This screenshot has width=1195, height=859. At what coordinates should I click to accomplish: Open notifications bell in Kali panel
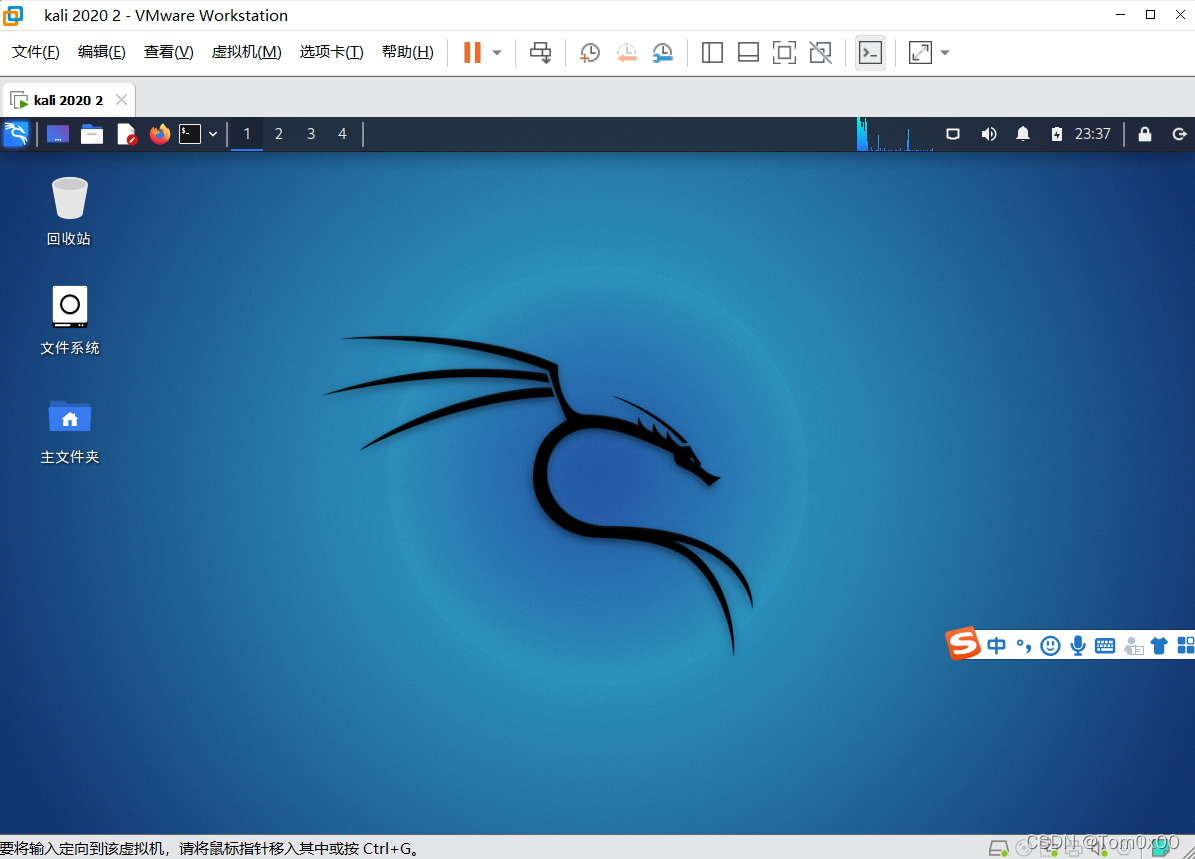tap(1023, 134)
